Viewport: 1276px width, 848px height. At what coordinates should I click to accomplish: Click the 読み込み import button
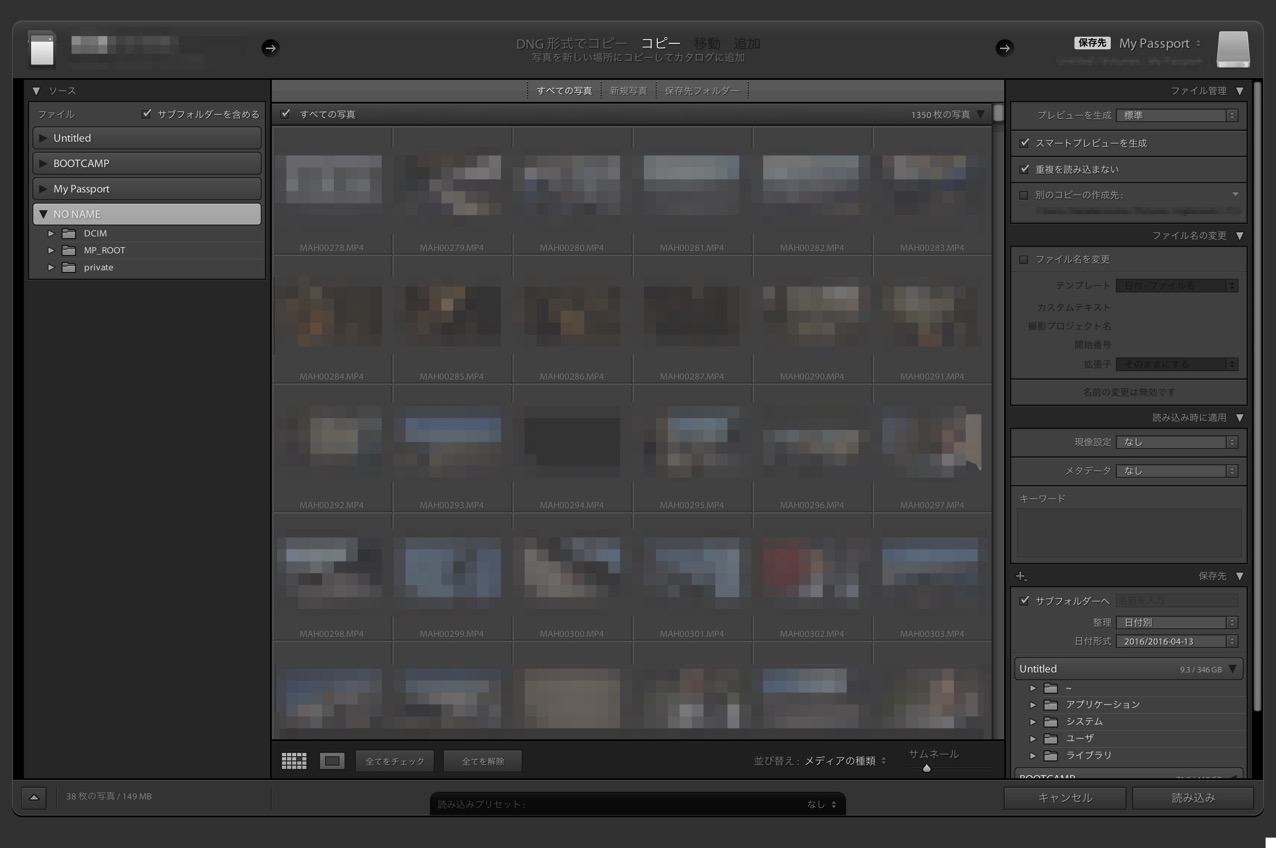click(1193, 798)
